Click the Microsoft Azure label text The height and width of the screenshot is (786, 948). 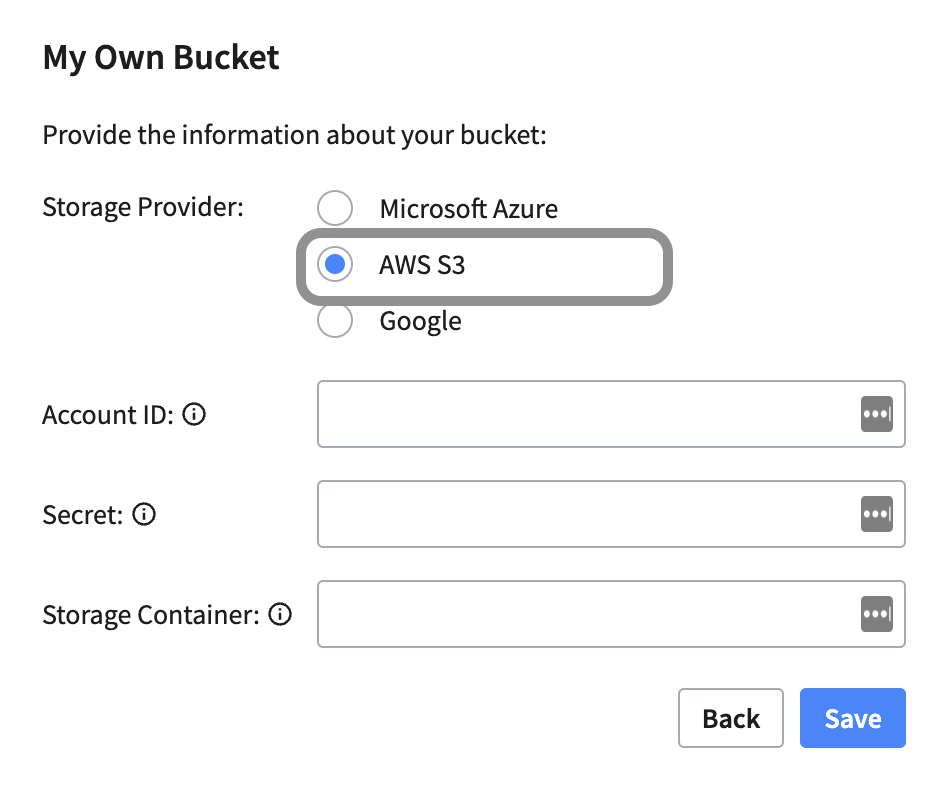tap(468, 208)
